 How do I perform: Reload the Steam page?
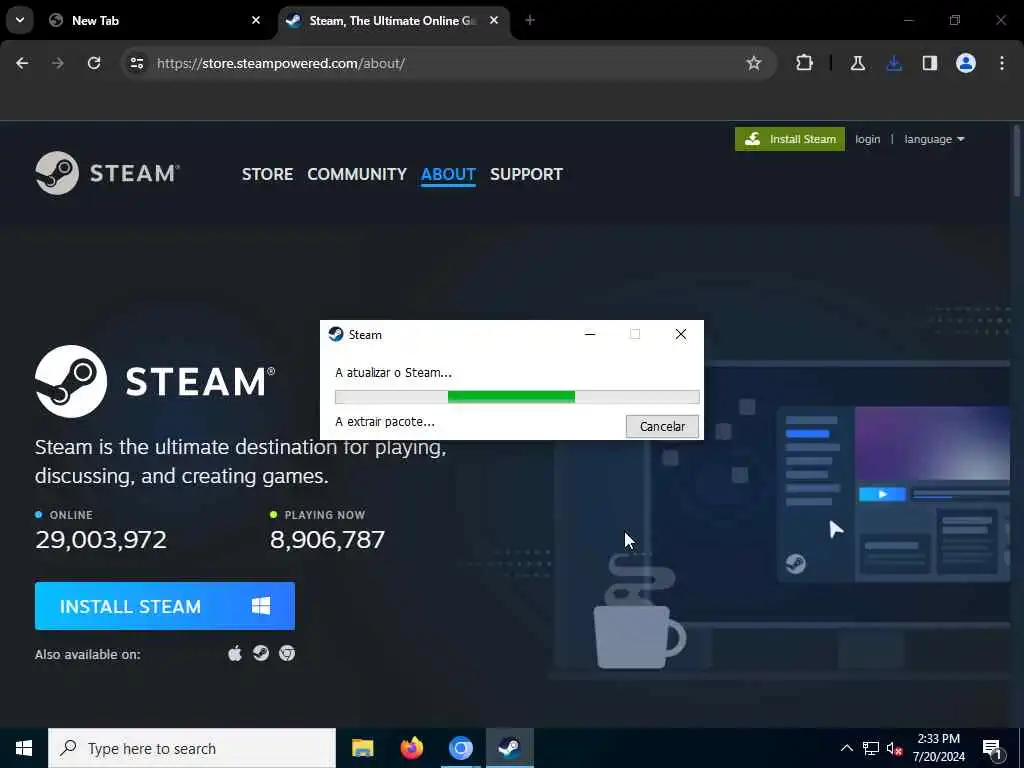point(94,63)
